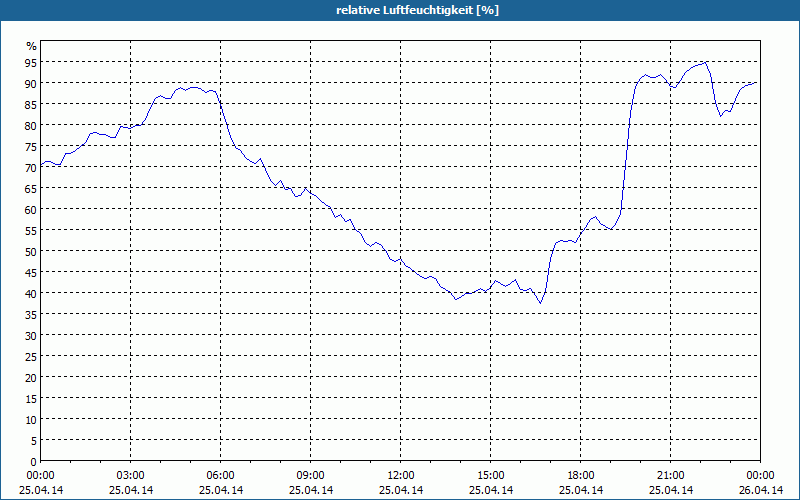Click the 5 tick label on the y-axis
The height and width of the screenshot is (500, 800).
tap(34, 440)
